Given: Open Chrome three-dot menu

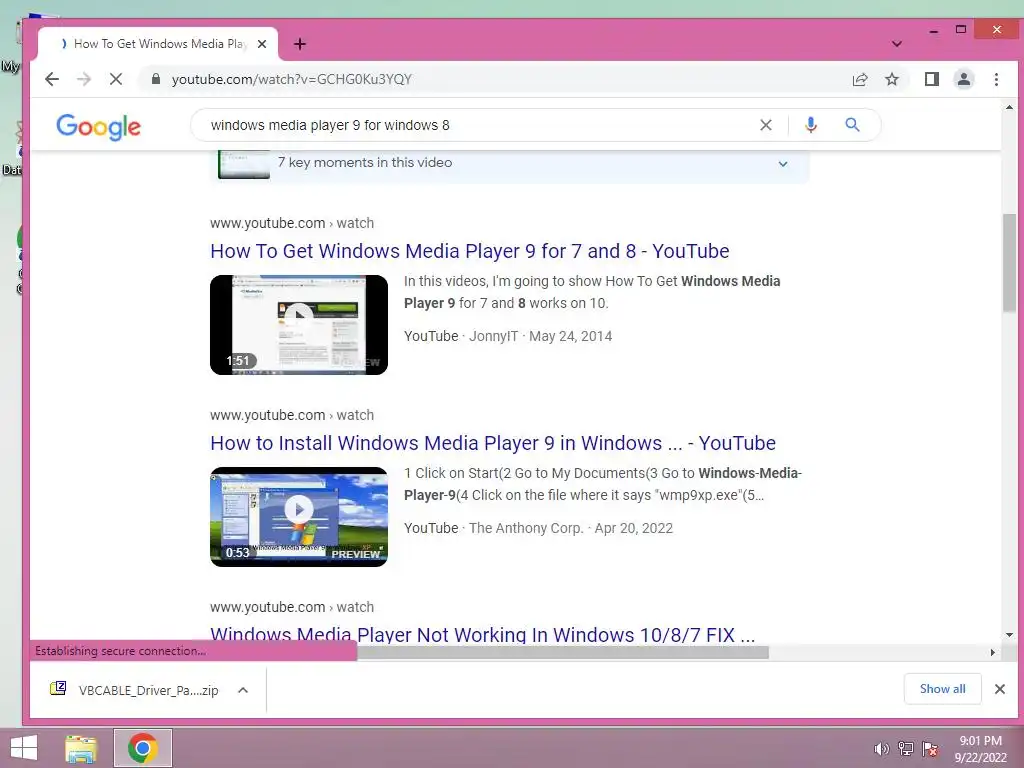Looking at the screenshot, I should pyautogui.click(x=997, y=80).
